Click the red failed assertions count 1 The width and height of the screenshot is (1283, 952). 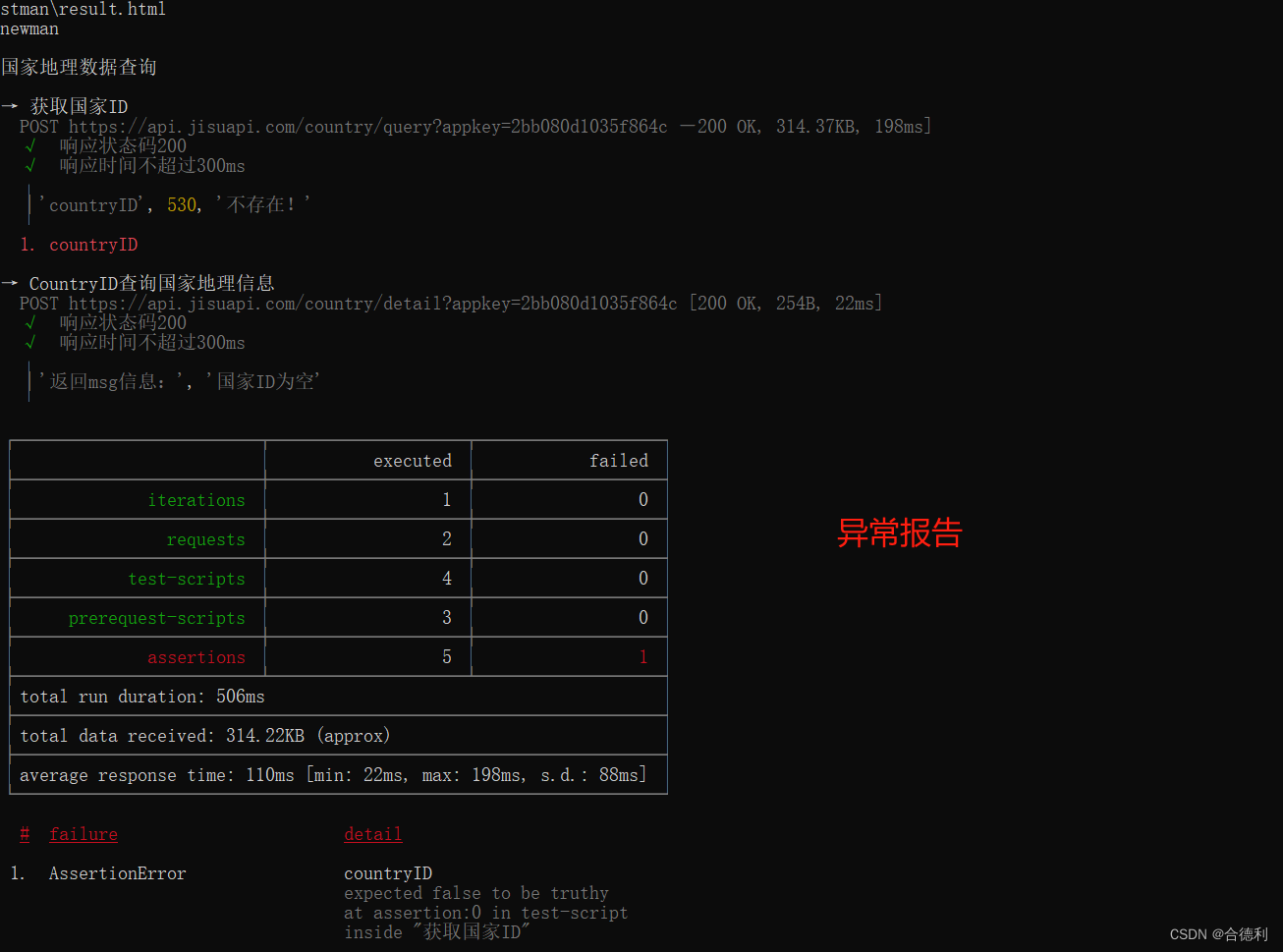(x=643, y=657)
